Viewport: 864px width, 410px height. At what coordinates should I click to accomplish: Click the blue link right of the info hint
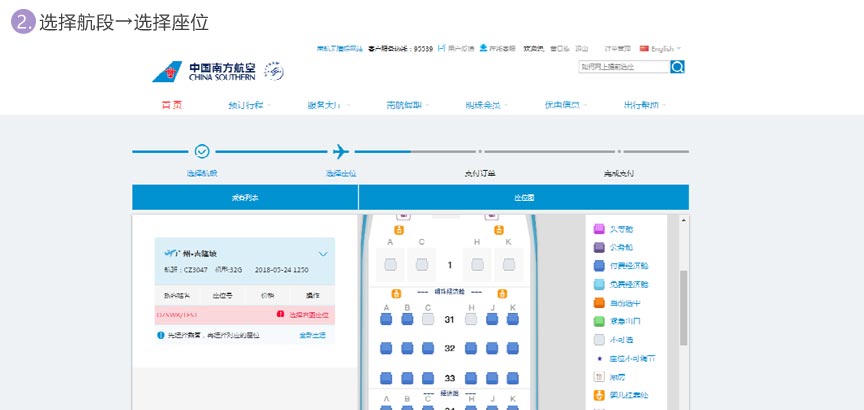312,335
